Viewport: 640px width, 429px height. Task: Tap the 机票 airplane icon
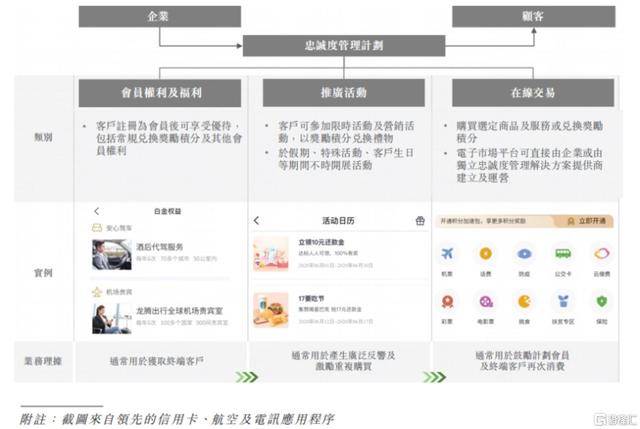(446, 254)
